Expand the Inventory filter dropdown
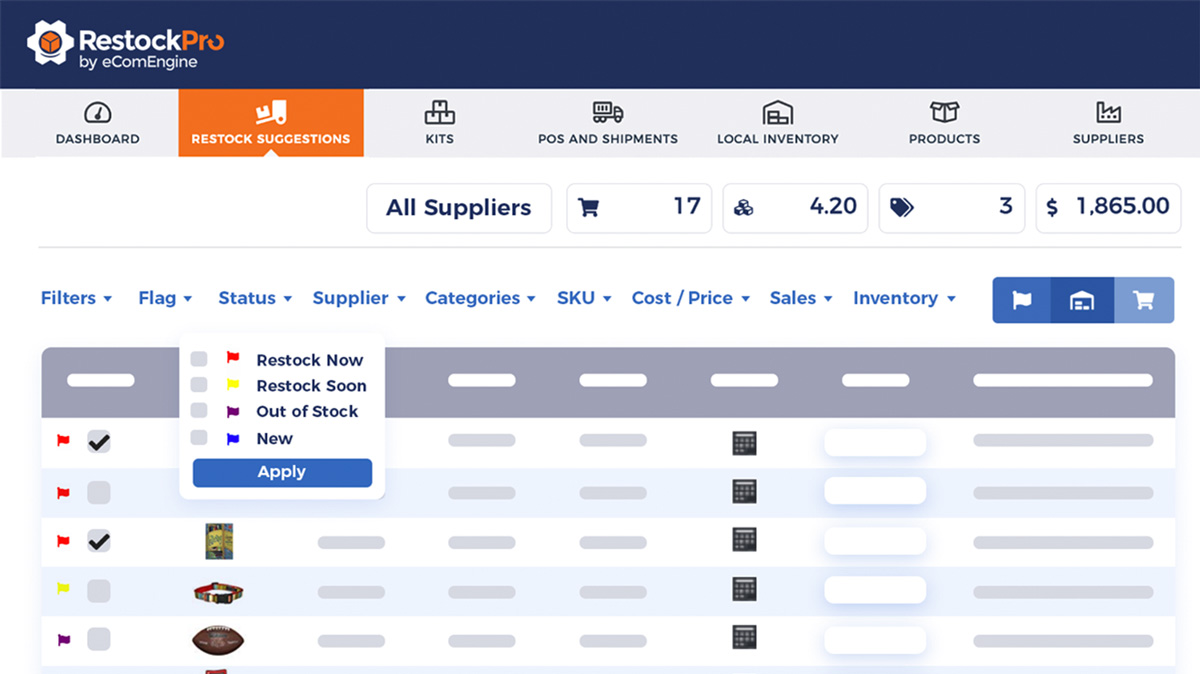This screenshot has width=1200, height=674. tap(904, 298)
